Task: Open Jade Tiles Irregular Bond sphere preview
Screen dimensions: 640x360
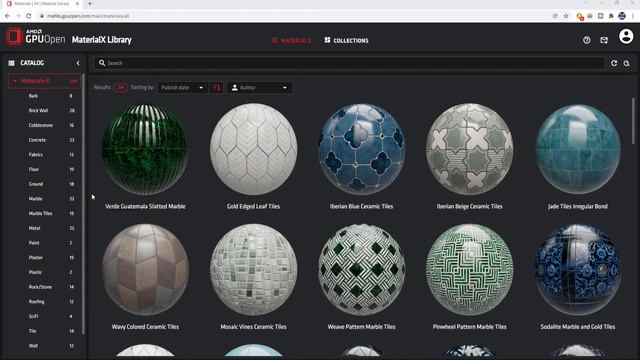Action: (578, 149)
